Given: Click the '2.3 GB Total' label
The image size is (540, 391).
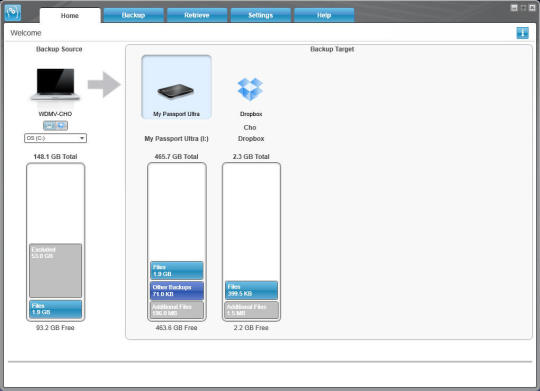Looking at the screenshot, I should [x=251, y=157].
